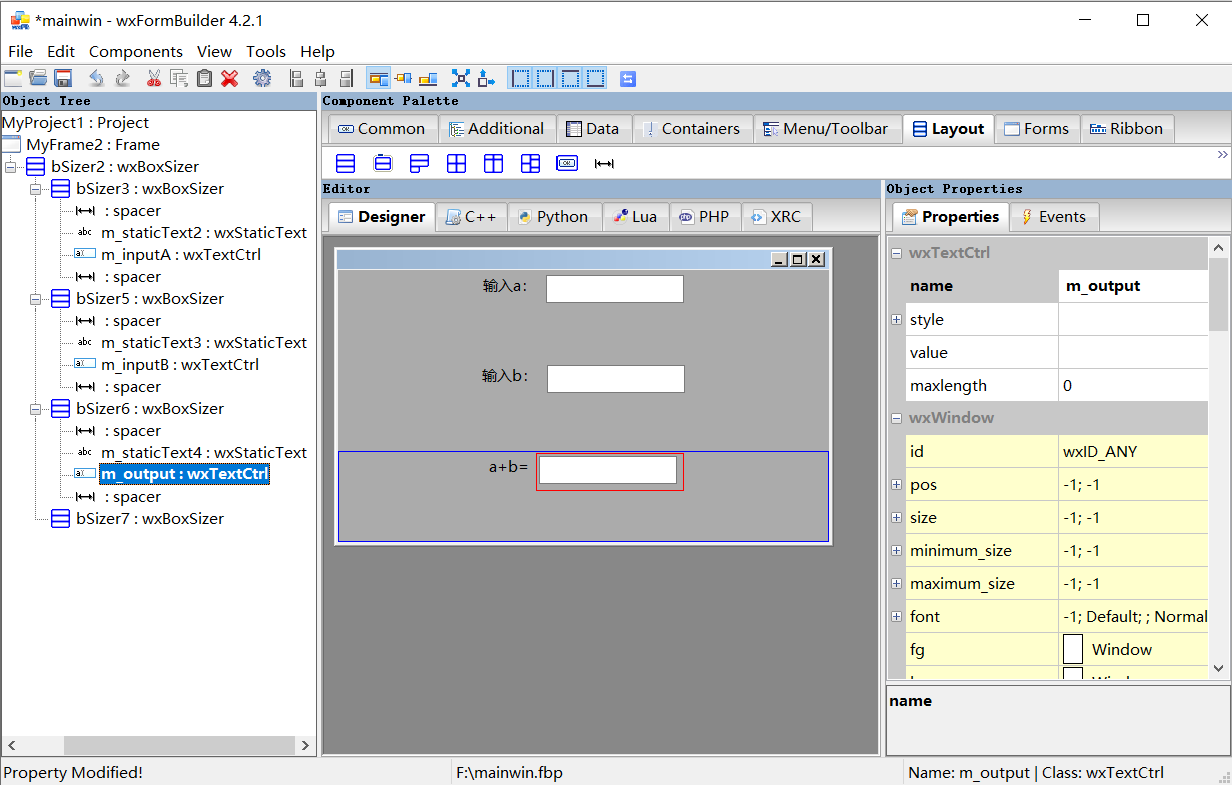Toggle the left border option in toolbar
The height and width of the screenshot is (785, 1232).
click(518, 77)
